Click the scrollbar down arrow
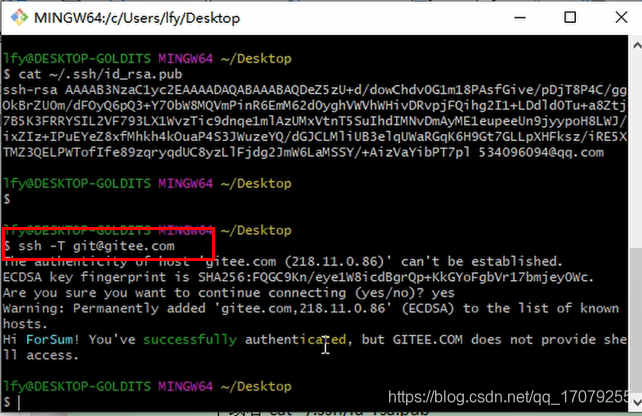This screenshot has width=642, height=416. coord(636,403)
